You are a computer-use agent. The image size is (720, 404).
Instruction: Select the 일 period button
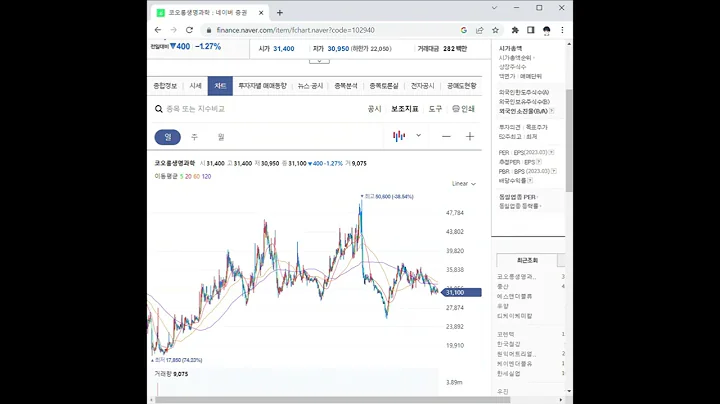click(x=168, y=137)
